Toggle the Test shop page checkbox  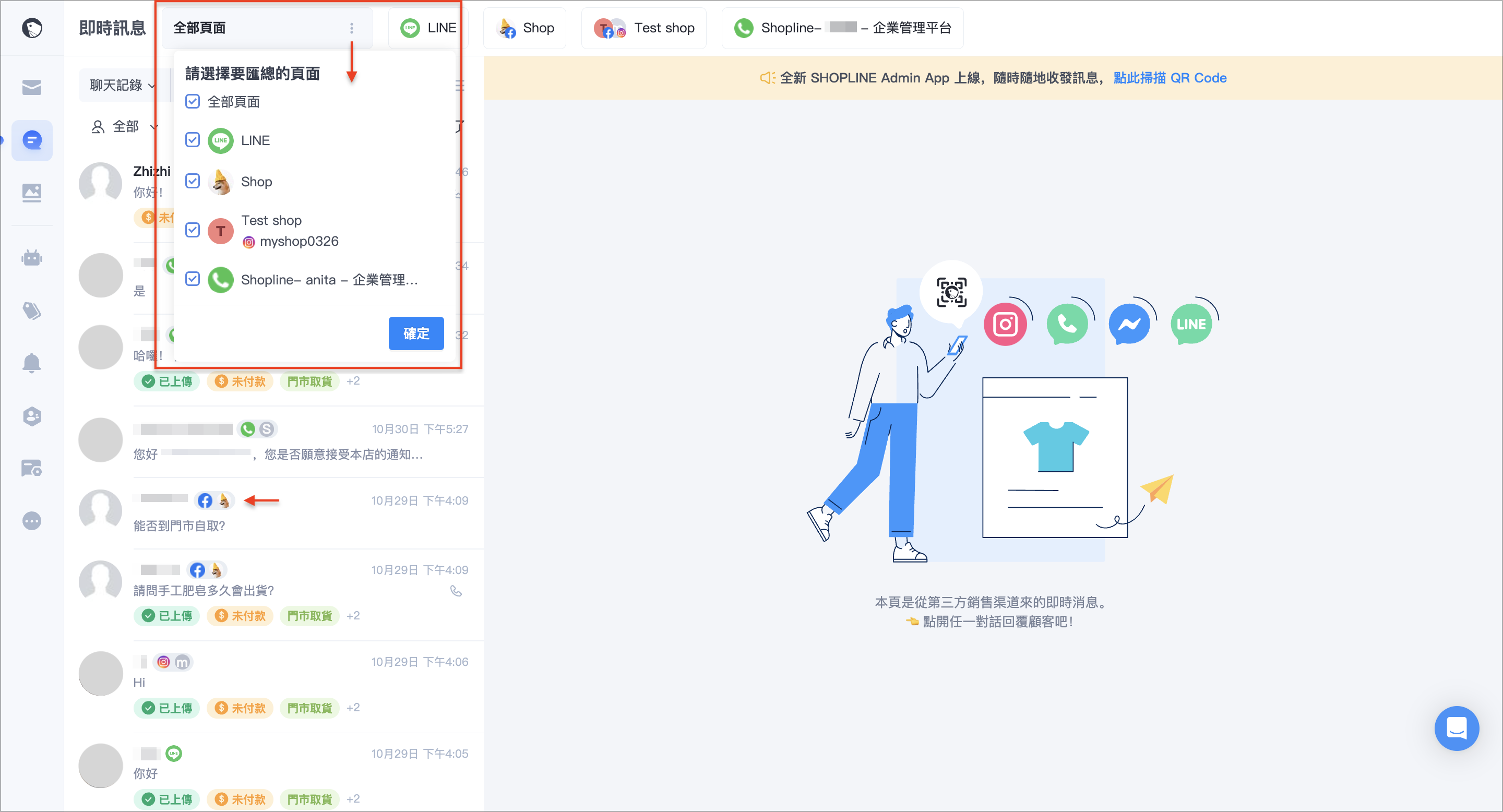click(193, 230)
